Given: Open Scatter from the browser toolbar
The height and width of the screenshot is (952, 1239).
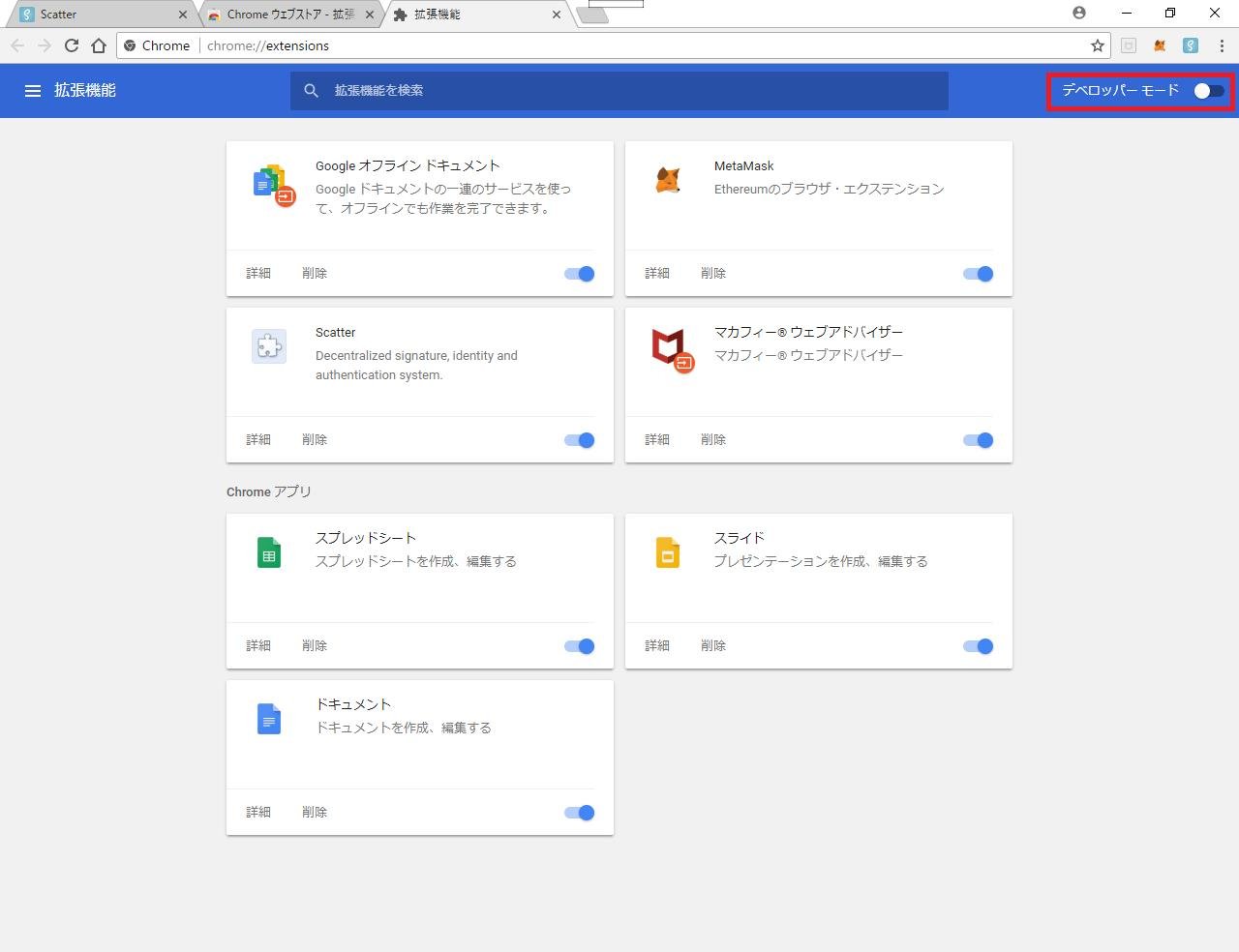Looking at the screenshot, I should tap(1191, 45).
